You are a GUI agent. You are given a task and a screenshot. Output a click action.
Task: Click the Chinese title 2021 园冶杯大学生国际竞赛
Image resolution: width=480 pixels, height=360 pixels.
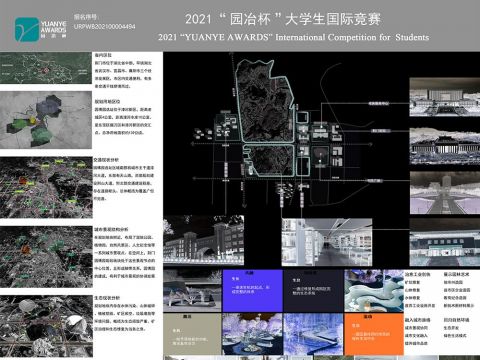coord(283,19)
